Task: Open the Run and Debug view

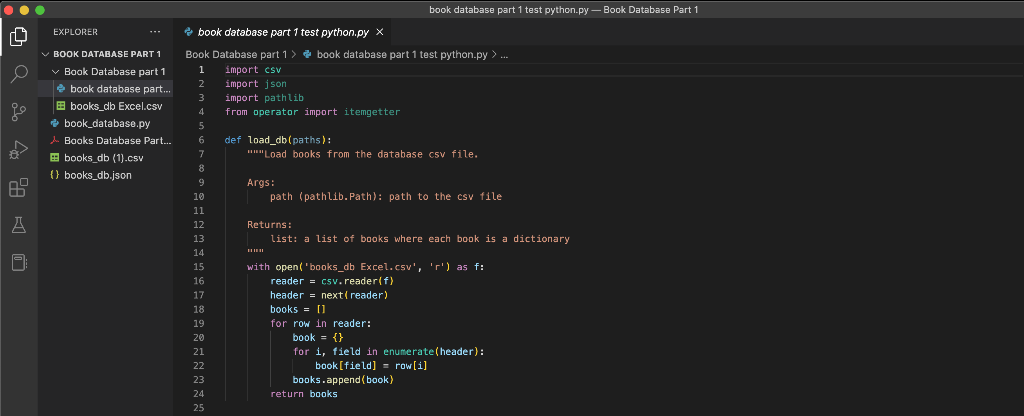Action: (x=19, y=150)
